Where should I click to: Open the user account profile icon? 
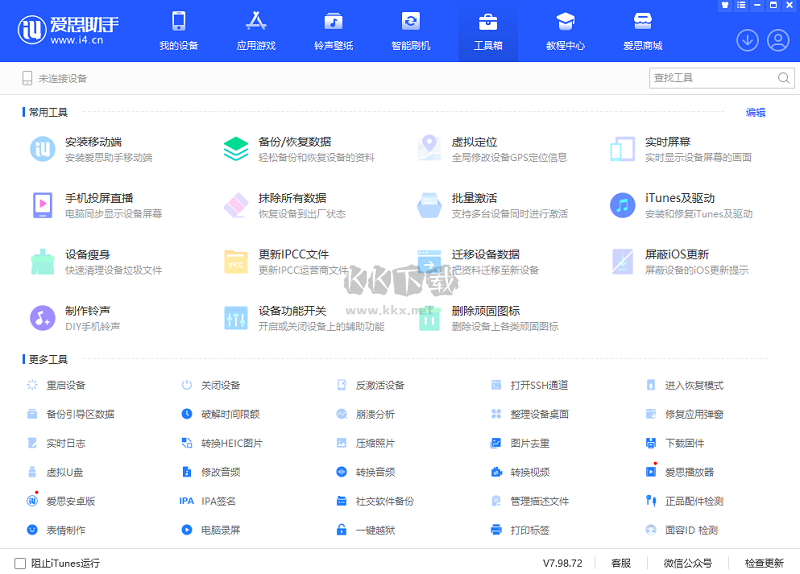[778, 40]
